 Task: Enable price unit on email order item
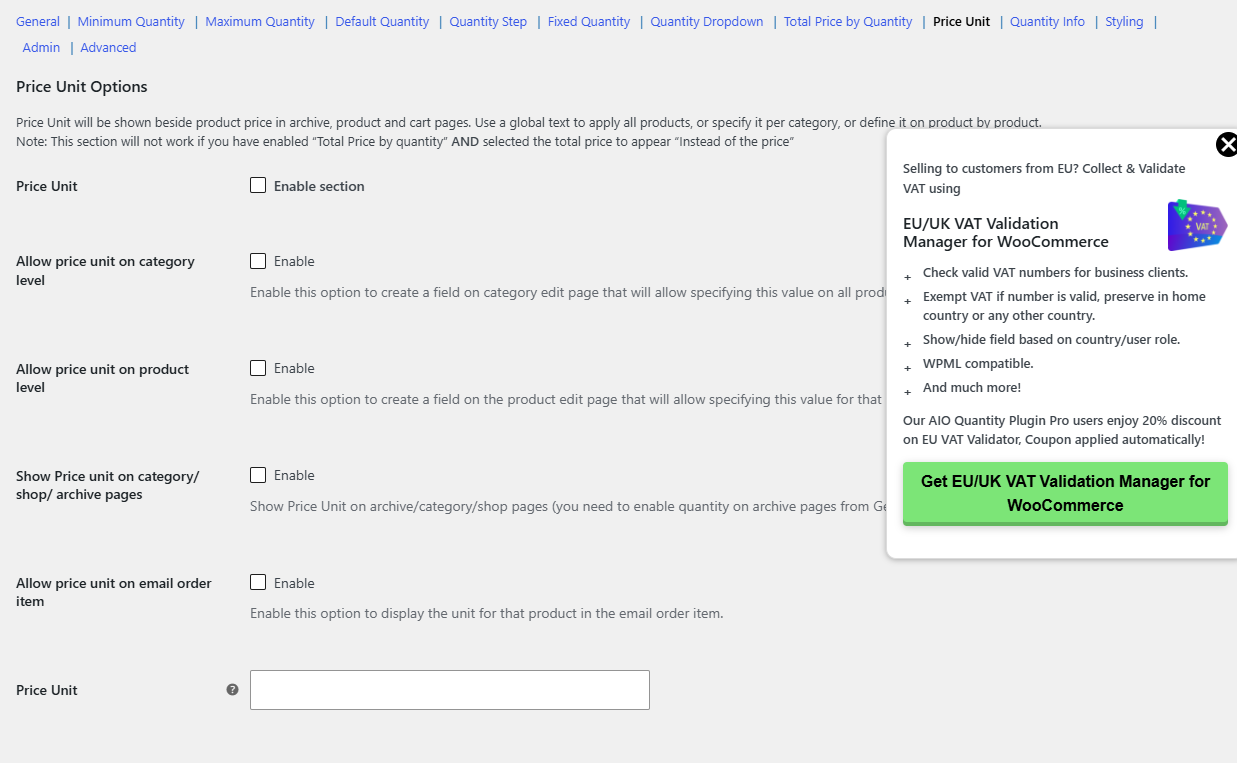[x=258, y=582]
